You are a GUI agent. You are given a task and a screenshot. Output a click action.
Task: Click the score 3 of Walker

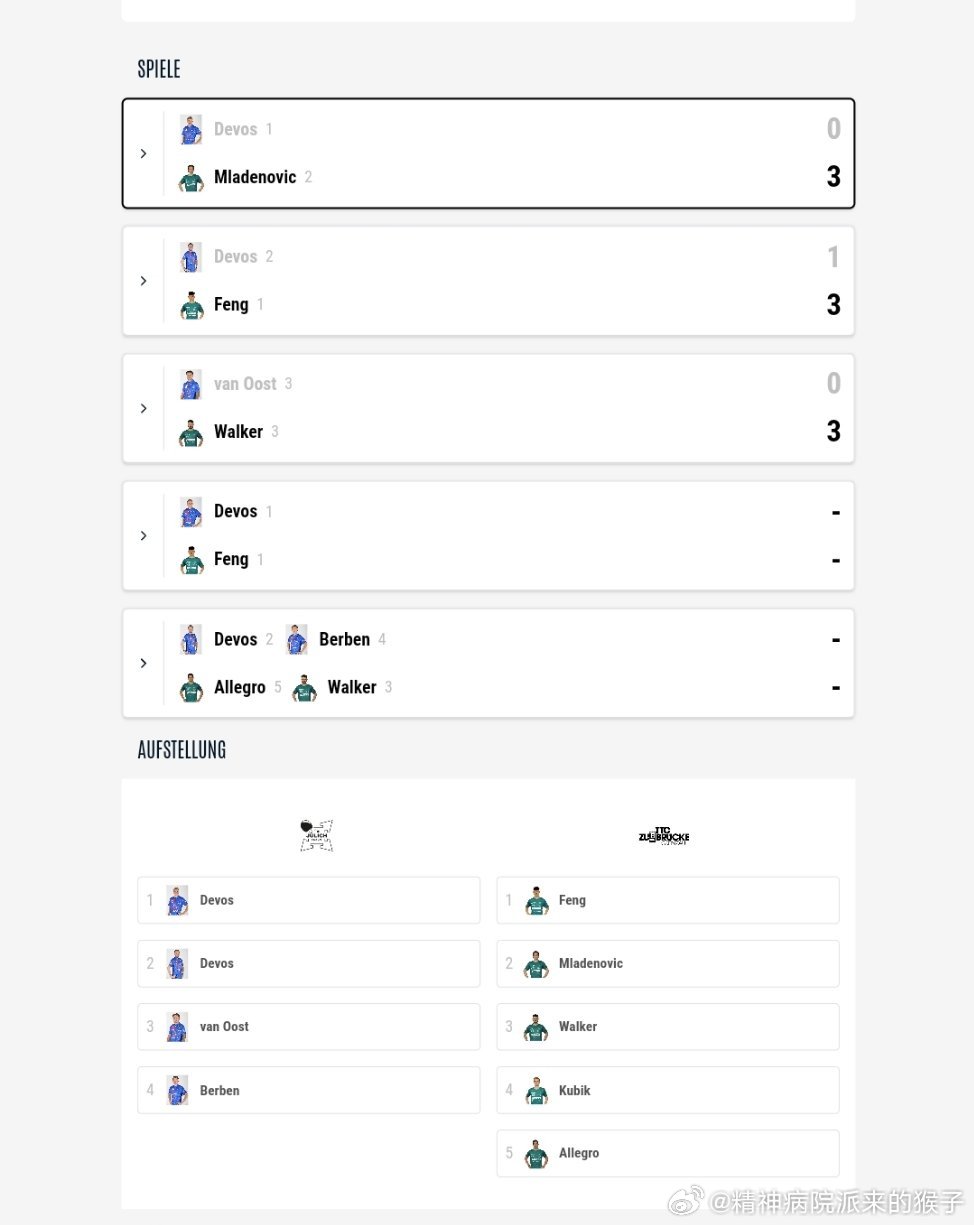tap(833, 432)
